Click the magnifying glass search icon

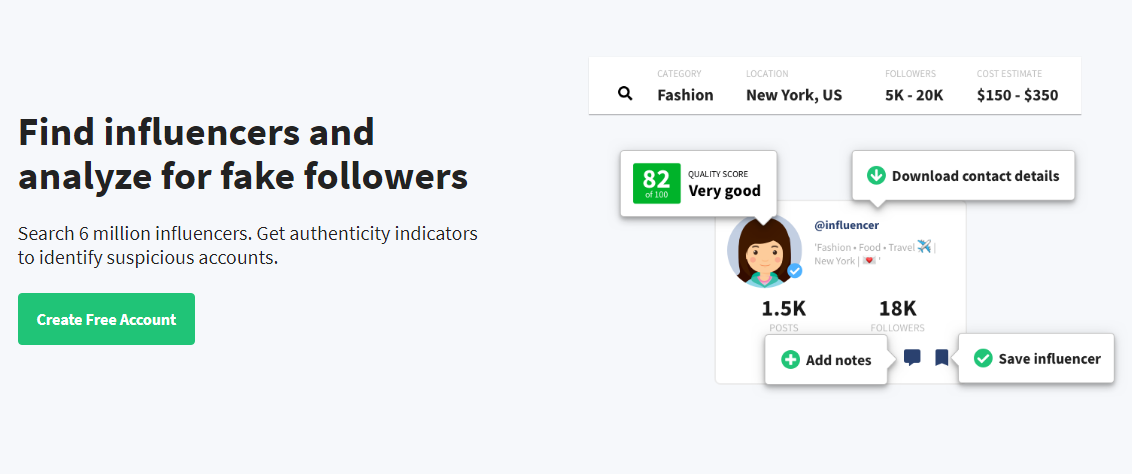pyautogui.click(x=625, y=93)
